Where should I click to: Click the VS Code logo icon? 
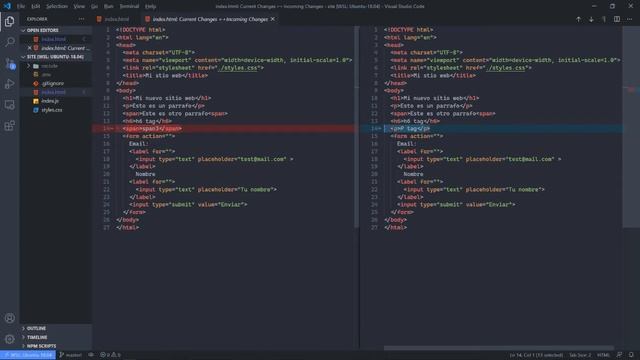[x=7, y=6]
